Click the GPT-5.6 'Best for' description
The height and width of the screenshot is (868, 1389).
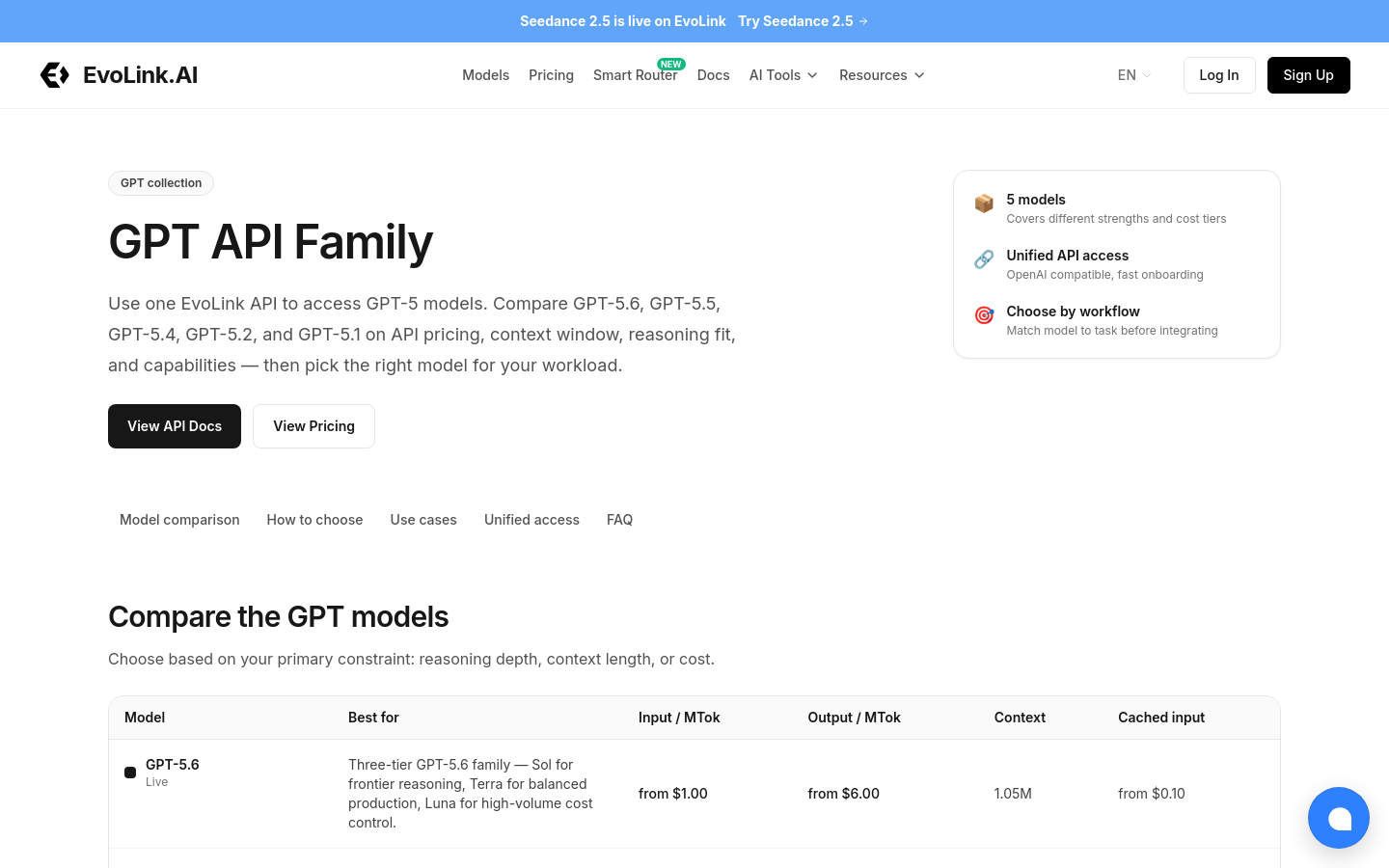(x=472, y=794)
